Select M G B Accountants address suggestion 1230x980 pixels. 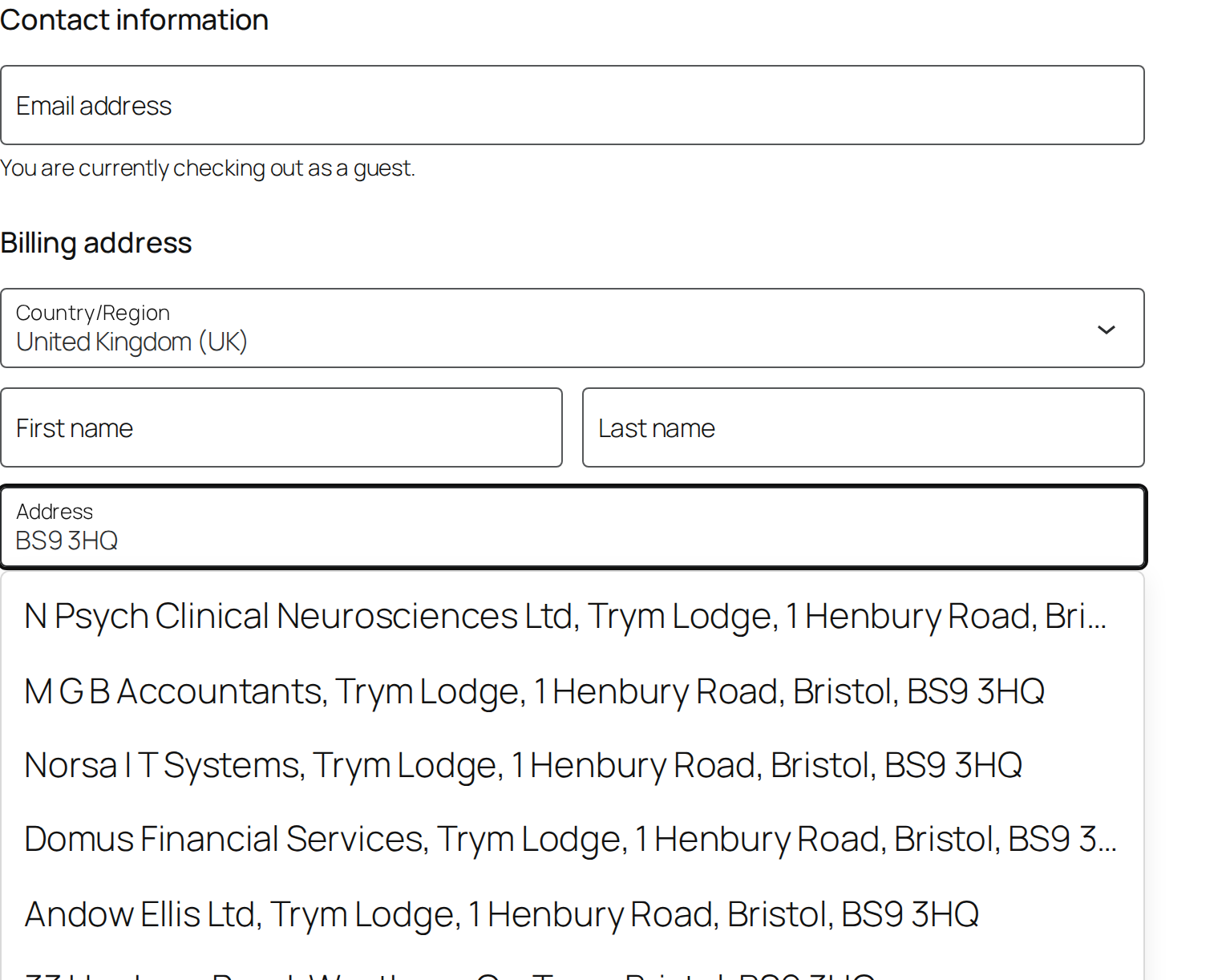(573, 690)
